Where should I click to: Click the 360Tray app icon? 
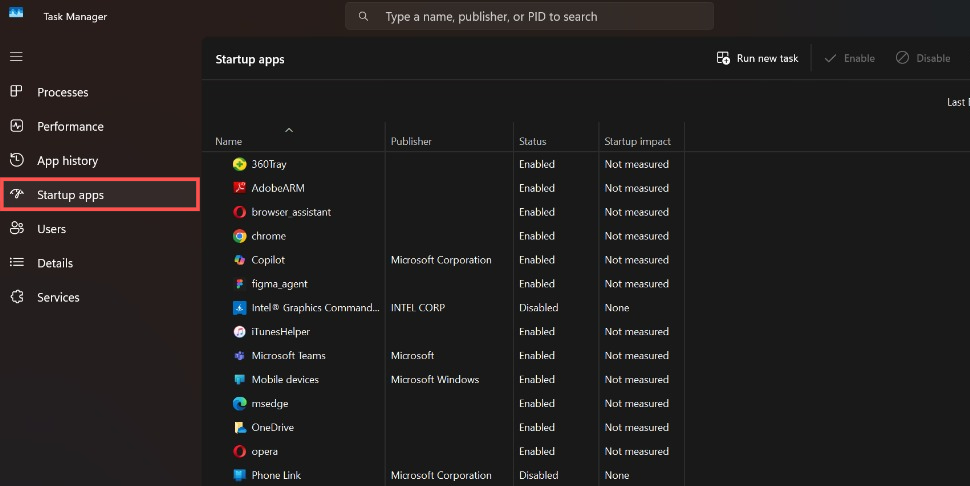(x=239, y=164)
